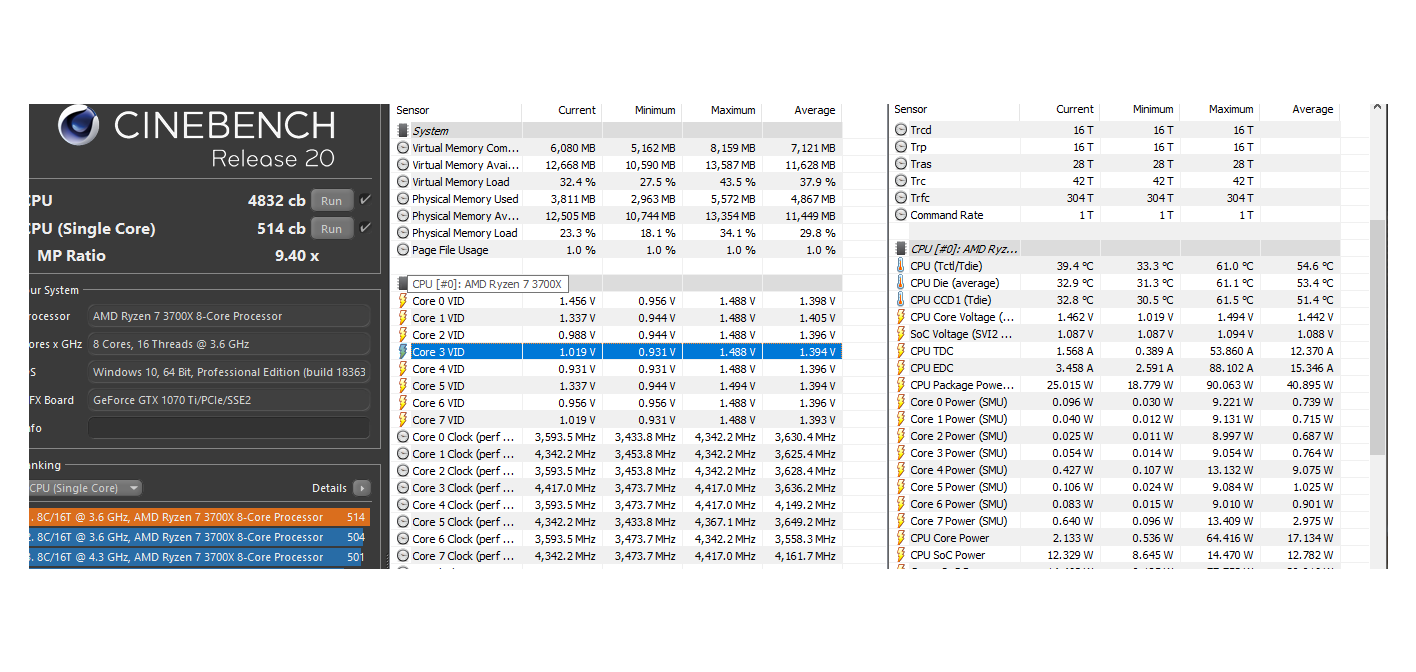This screenshot has height=672, width=1416.
Task: Click the CPU CCD1 (Tdie) thermometer icon
Action: (x=901, y=300)
